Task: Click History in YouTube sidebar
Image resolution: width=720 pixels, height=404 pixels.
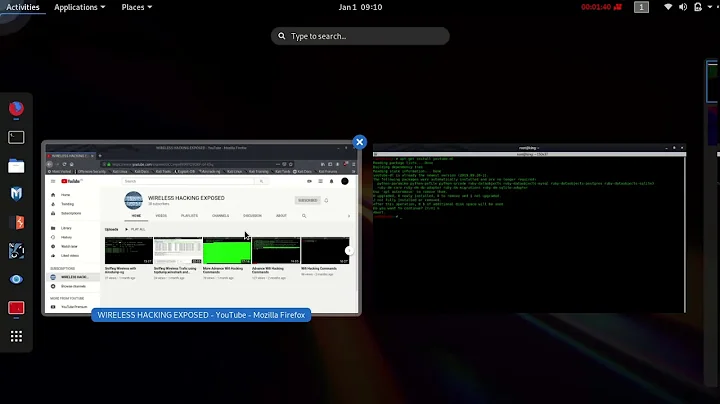Action: (x=66, y=237)
